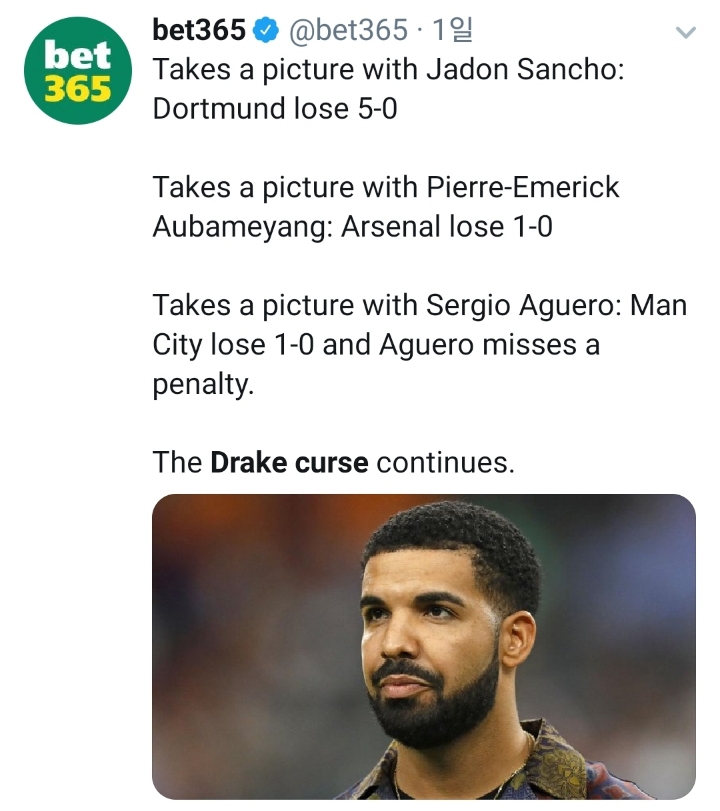Click the word continues.
720x811 pixels.
click(445, 462)
